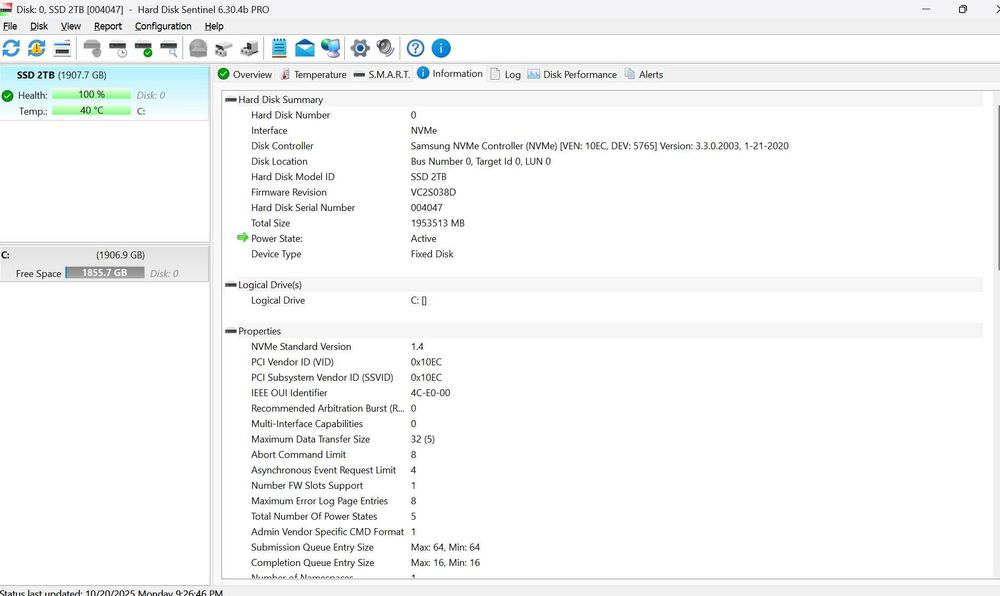The height and width of the screenshot is (596, 1000).
Task: Click the Health 100 % green bar
Action: [92, 95]
